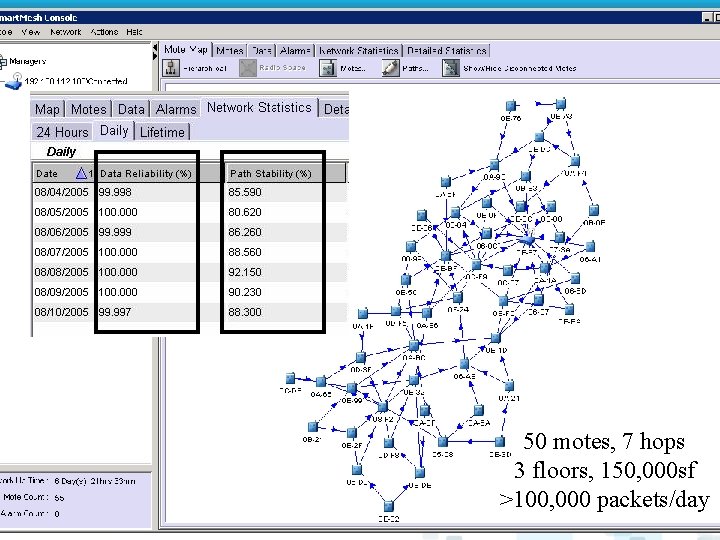Sort by Path Stability (%) column header
The width and height of the screenshot is (720, 540).
[270, 174]
